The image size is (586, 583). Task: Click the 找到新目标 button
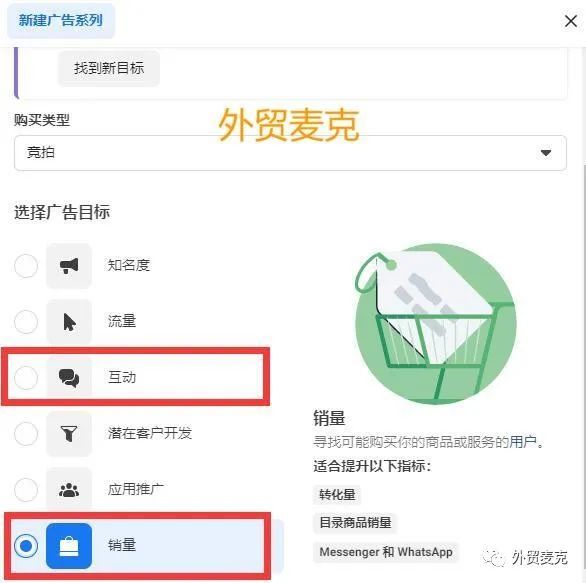click(109, 68)
